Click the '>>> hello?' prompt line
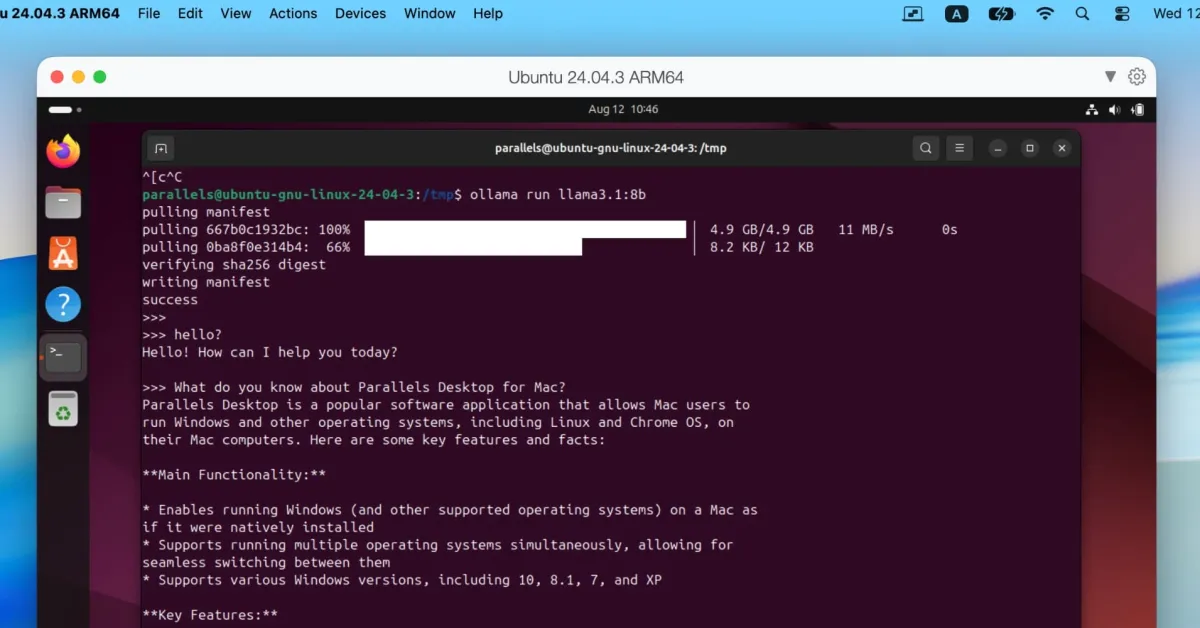This screenshot has height=628, width=1200. 182,335
